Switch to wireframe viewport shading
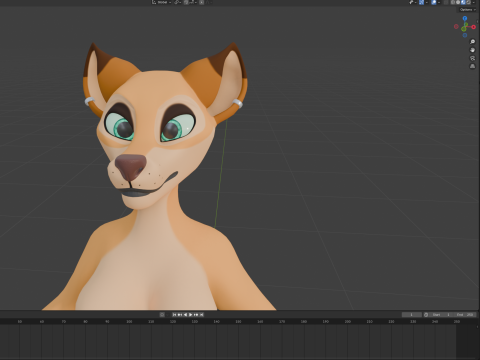The image size is (480, 360). point(453,2)
